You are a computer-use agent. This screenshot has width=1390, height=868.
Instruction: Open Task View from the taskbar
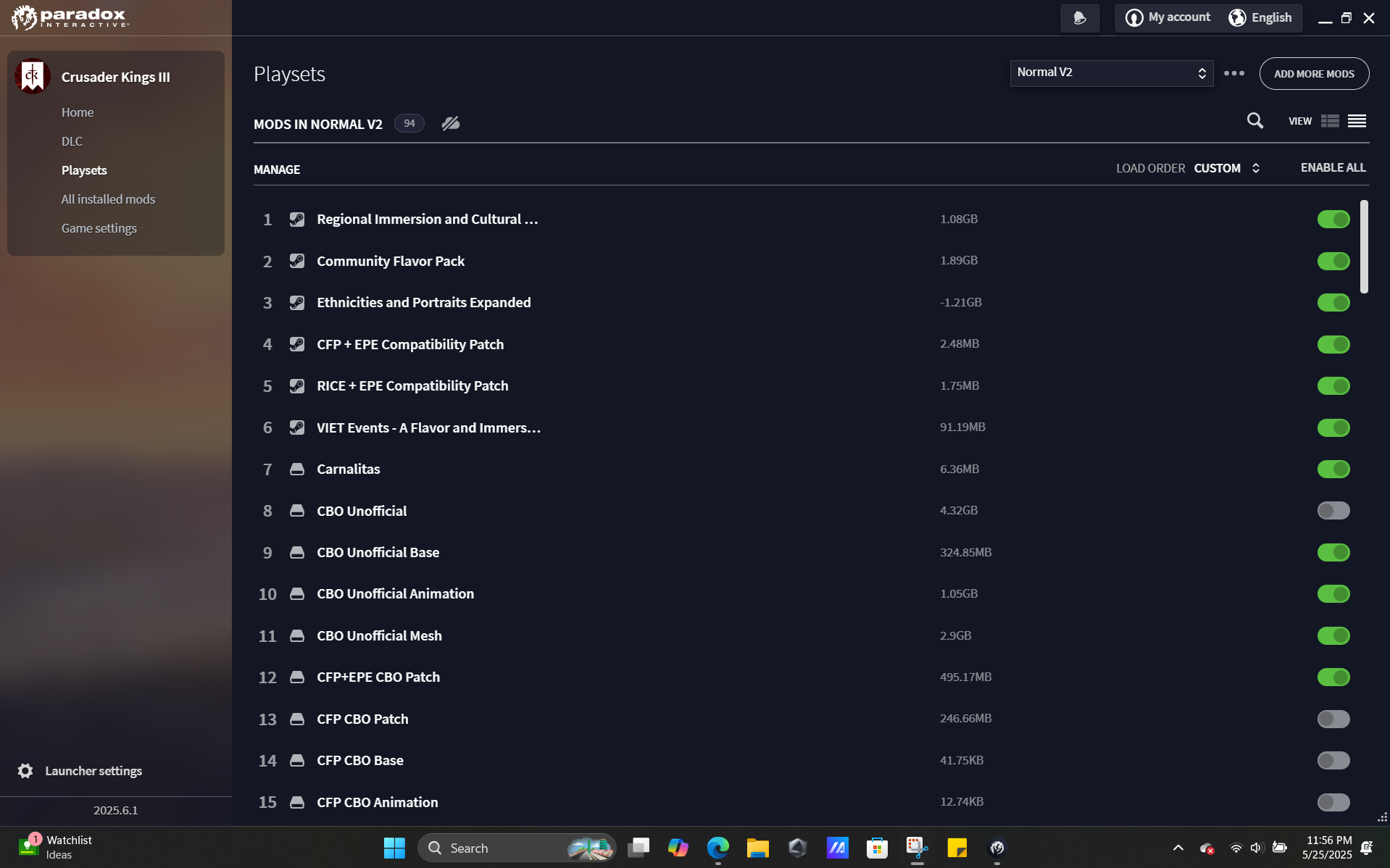click(x=638, y=848)
